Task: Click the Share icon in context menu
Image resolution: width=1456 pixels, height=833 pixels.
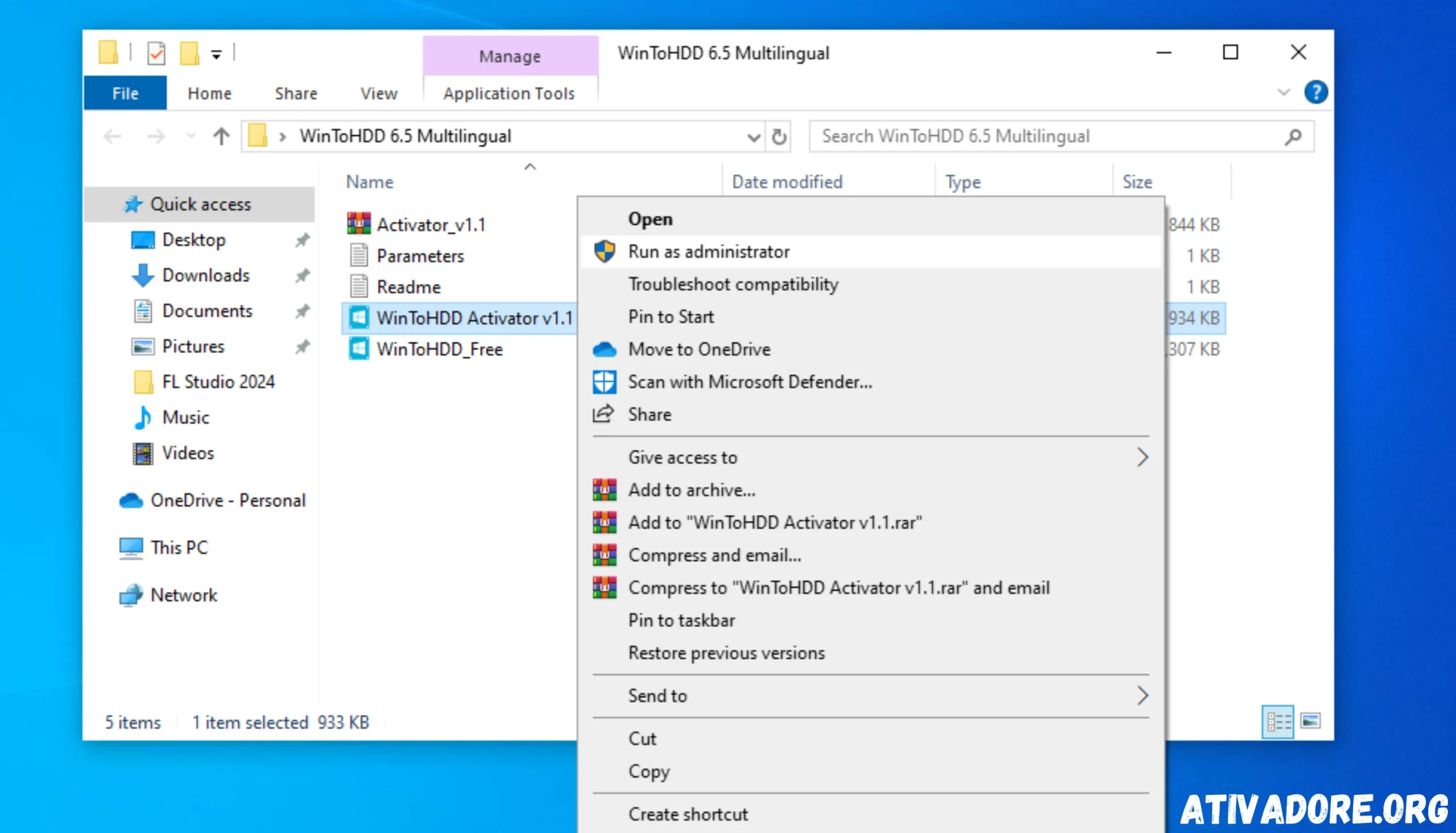Action: click(x=604, y=413)
